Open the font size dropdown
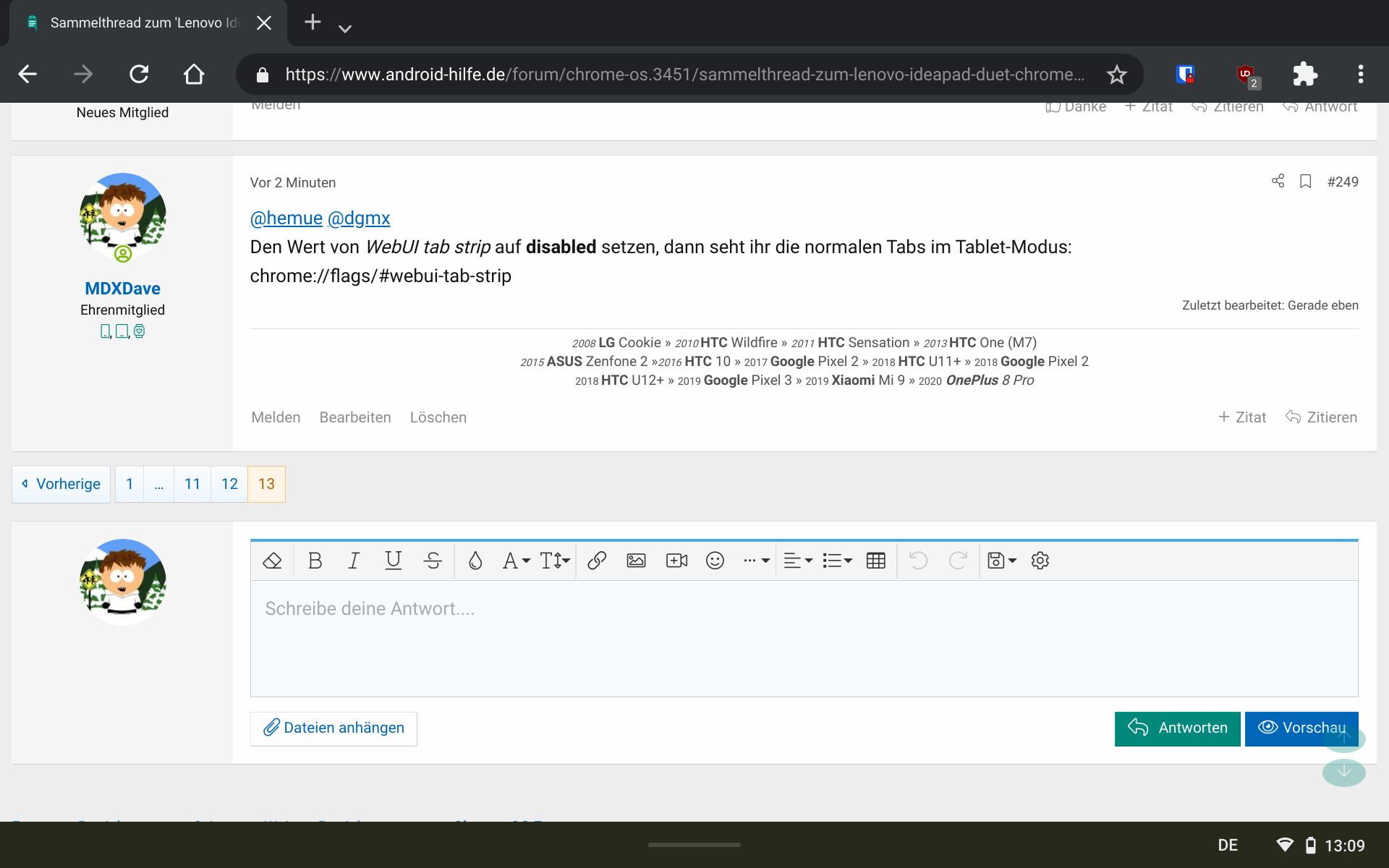The image size is (1389, 868). click(556, 561)
